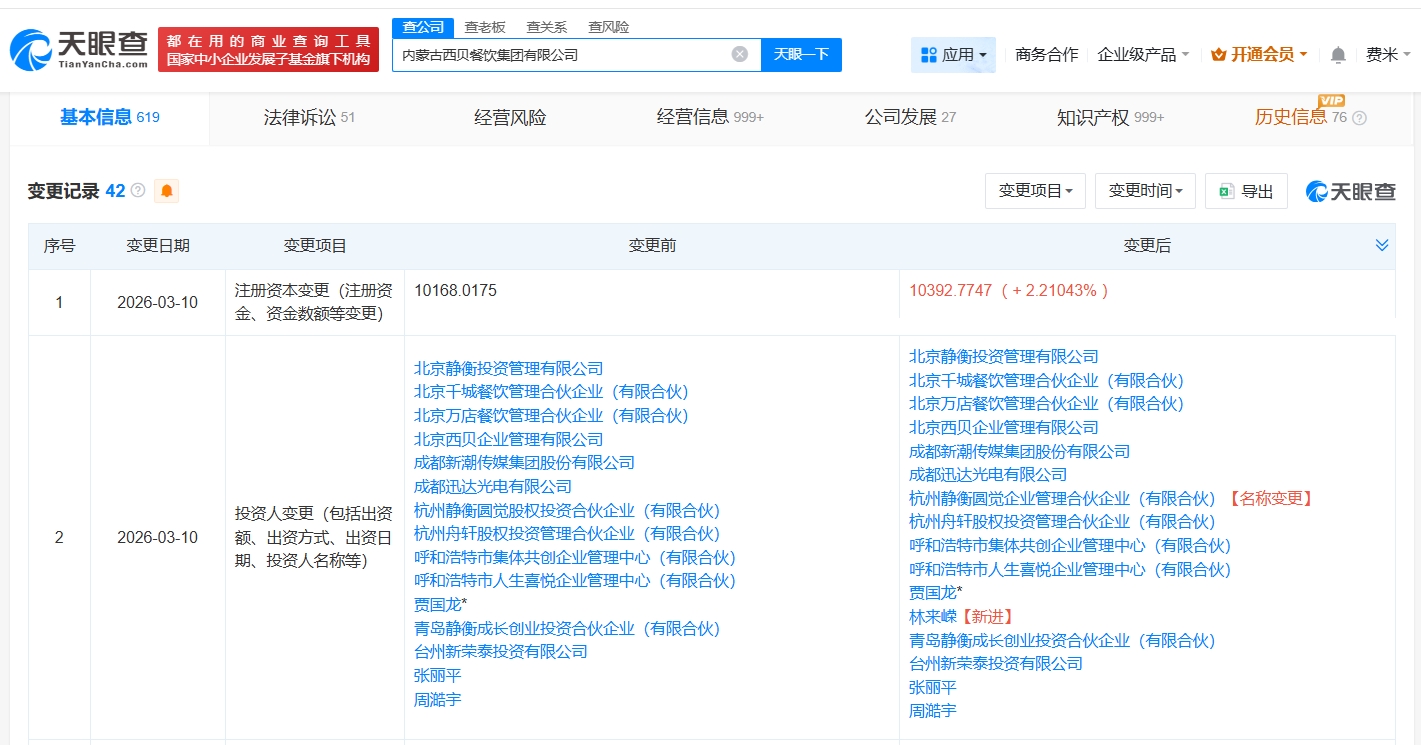This screenshot has width=1421, height=745.
Task: Click the 天眼查 watermark logo beside export
Action: (1349, 191)
